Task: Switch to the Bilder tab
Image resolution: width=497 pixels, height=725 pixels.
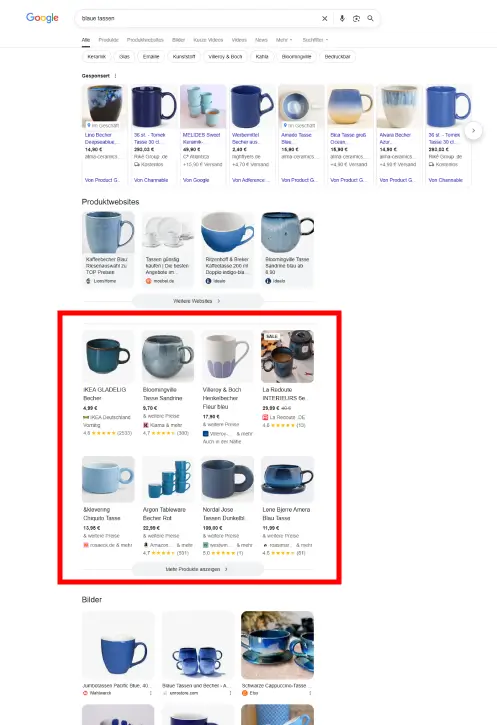Action: 178,40
